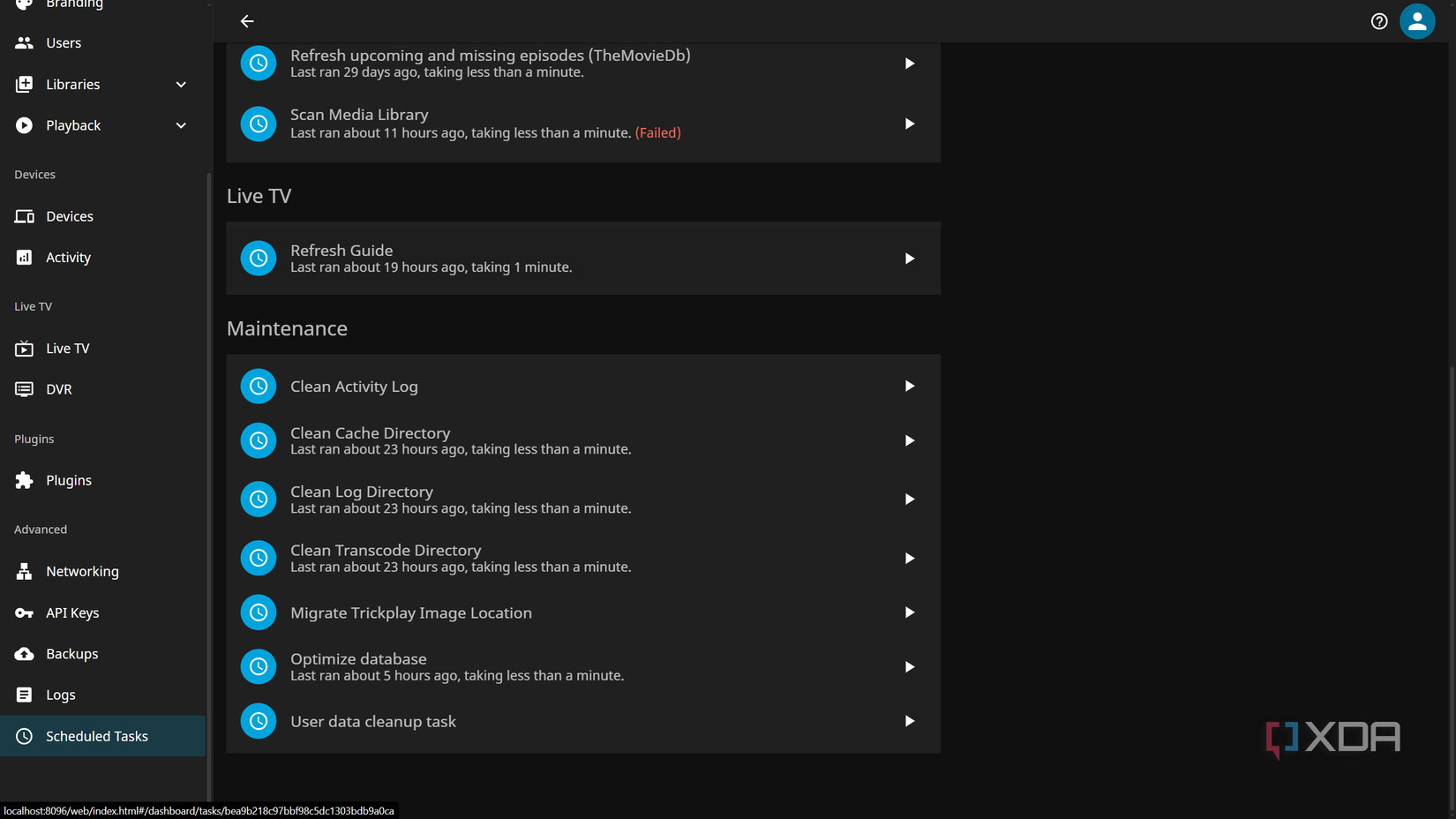Image resolution: width=1456 pixels, height=819 pixels.
Task: Open the user profile avatar
Action: pyautogui.click(x=1417, y=21)
